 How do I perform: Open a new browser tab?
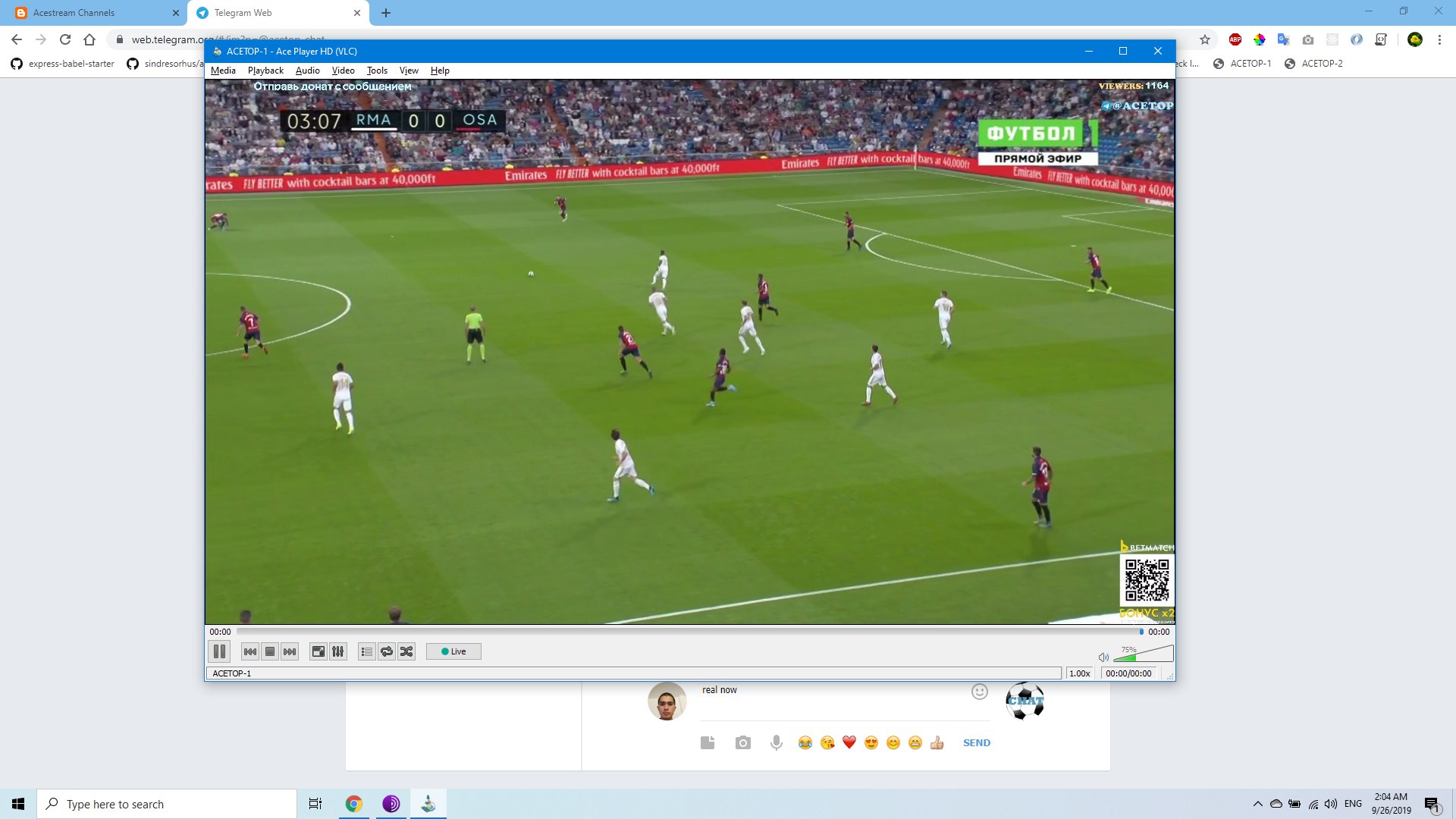(x=386, y=13)
